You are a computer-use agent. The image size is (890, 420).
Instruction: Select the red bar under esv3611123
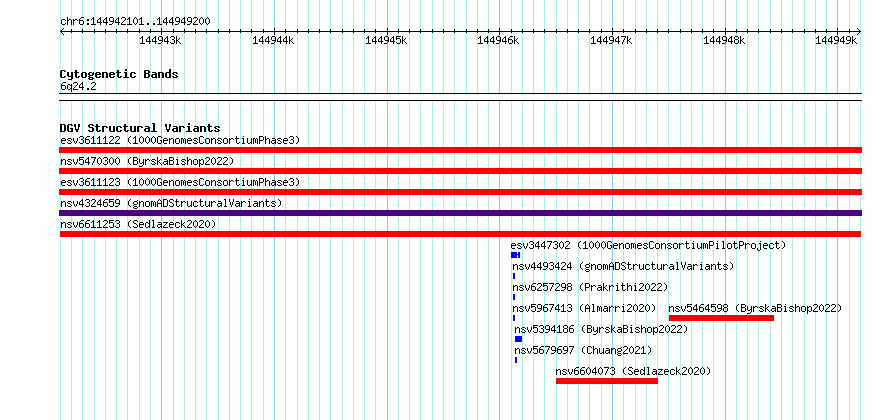(460, 192)
